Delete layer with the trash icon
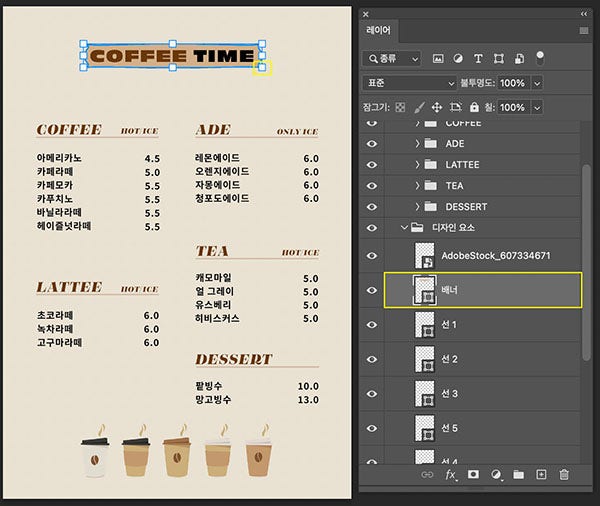This screenshot has width=600, height=506. point(564,475)
